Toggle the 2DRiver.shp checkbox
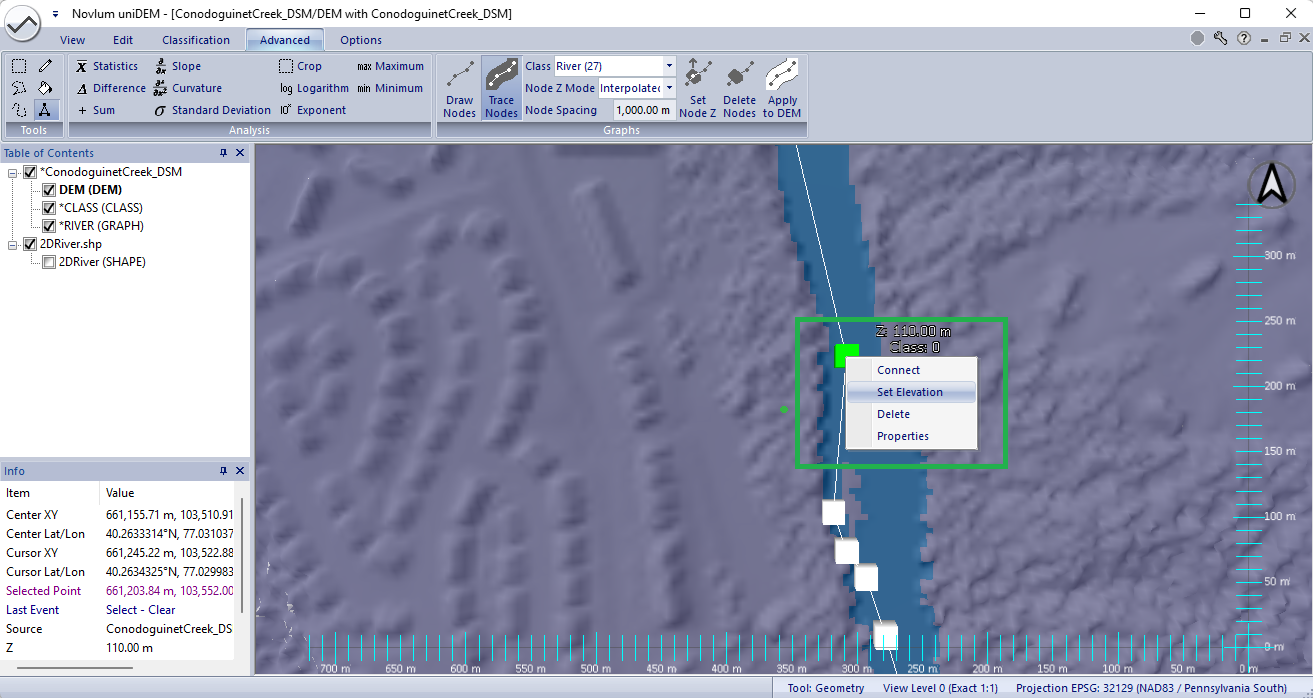This screenshot has height=698, width=1313. 30,244
